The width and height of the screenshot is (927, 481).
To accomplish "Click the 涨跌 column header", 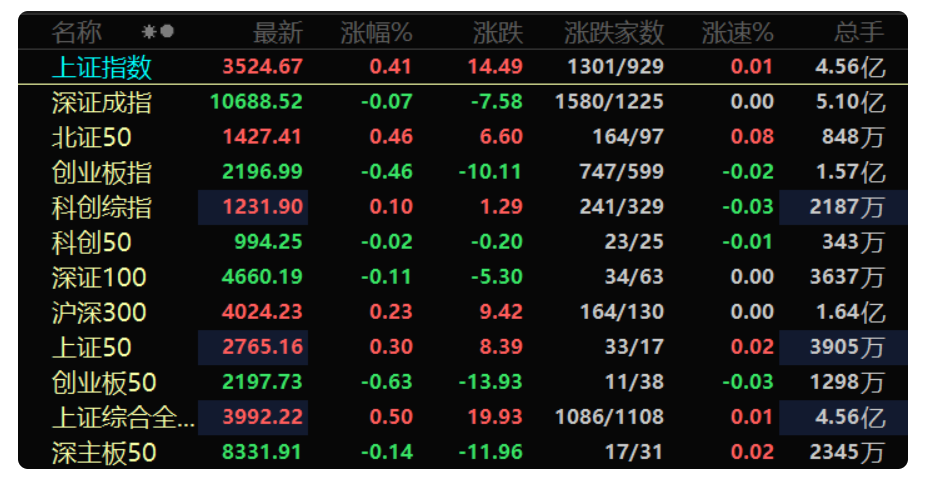I will click(498, 32).
